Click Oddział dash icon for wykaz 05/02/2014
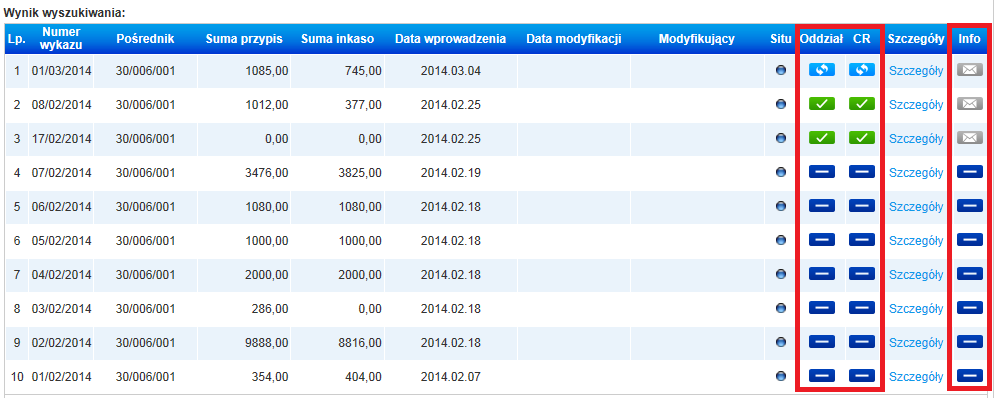 coord(822,241)
